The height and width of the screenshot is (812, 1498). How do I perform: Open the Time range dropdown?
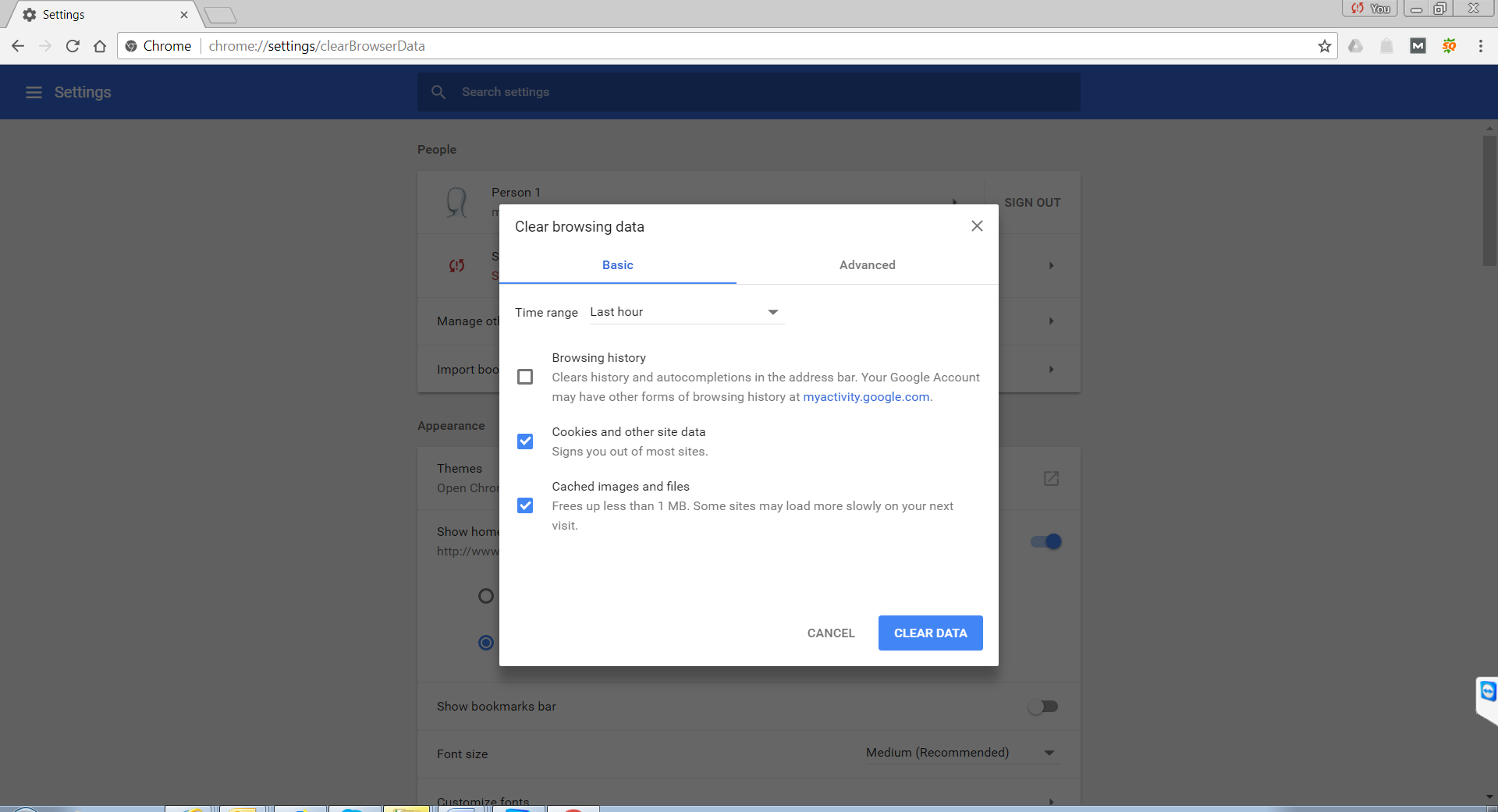[x=685, y=312]
